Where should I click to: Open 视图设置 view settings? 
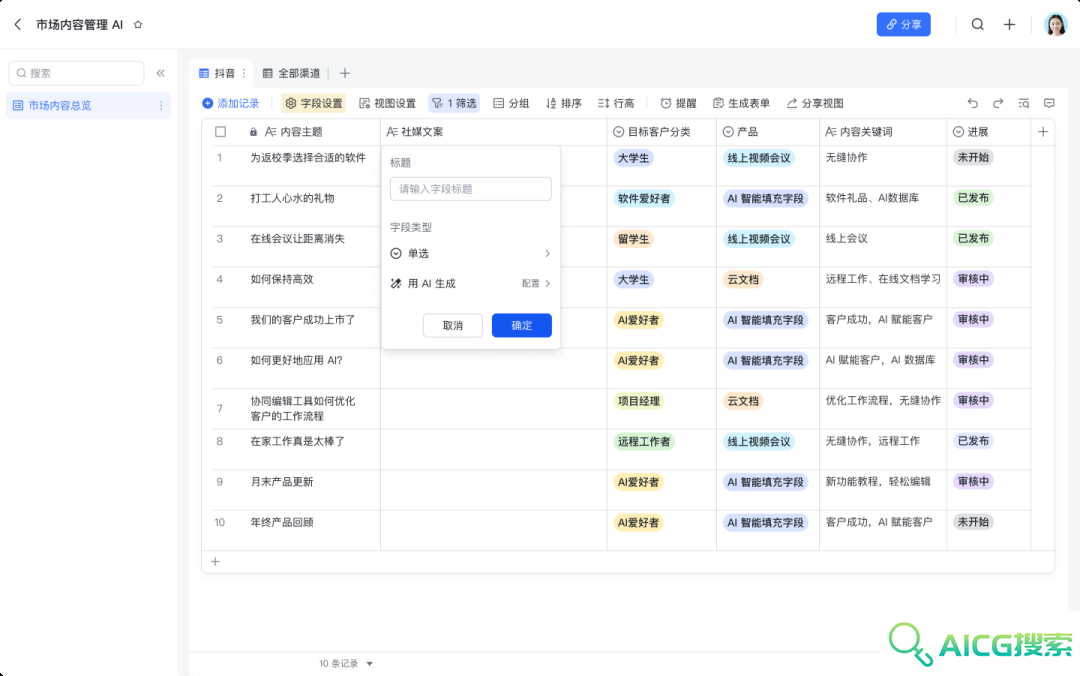click(x=388, y=103)
